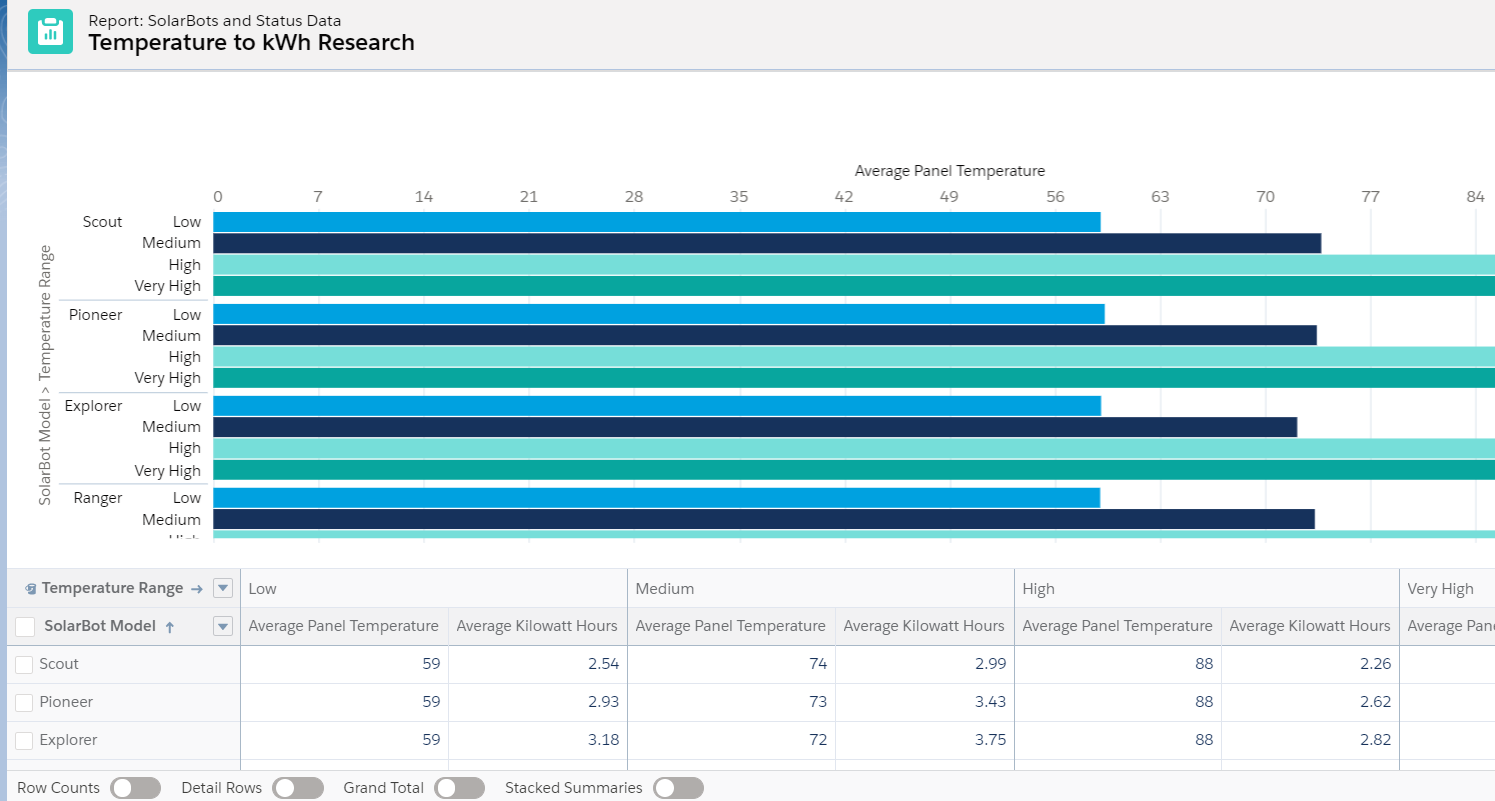Click the Pioneer Low bar in chart

(x=658, y=314)
